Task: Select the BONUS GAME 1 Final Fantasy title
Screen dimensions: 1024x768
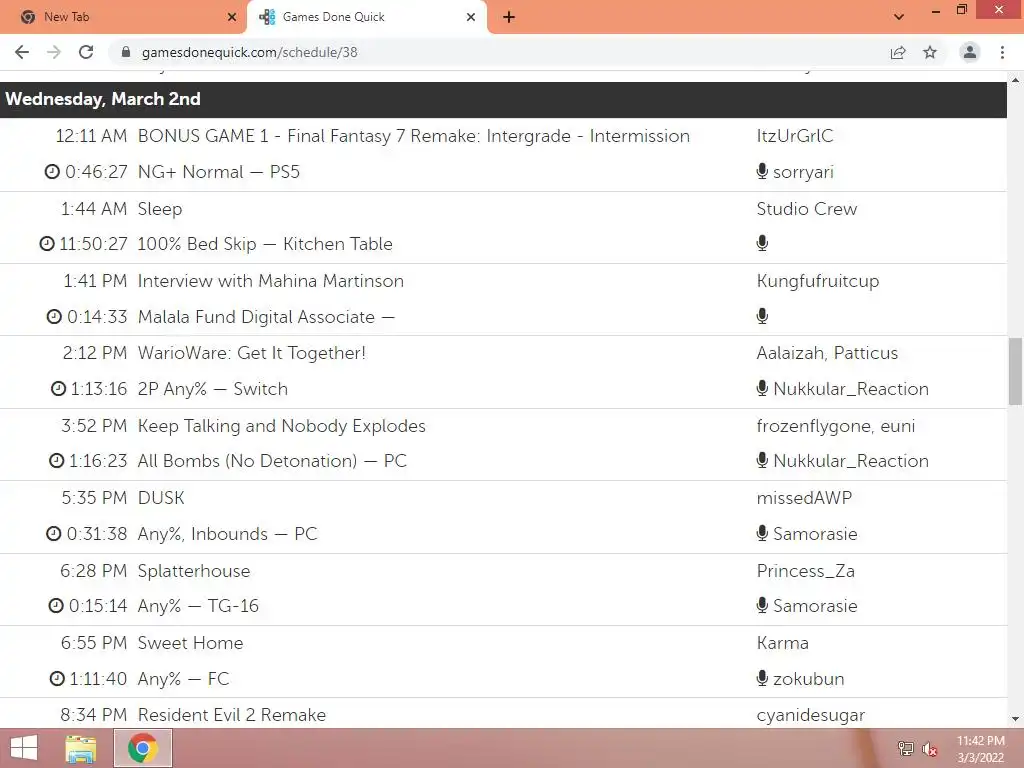Action: point(413,136)
